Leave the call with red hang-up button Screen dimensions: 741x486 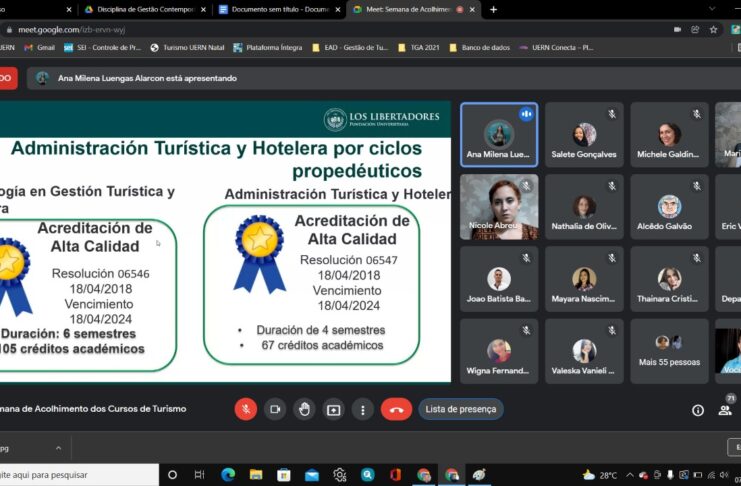click(x=396, y=409)
